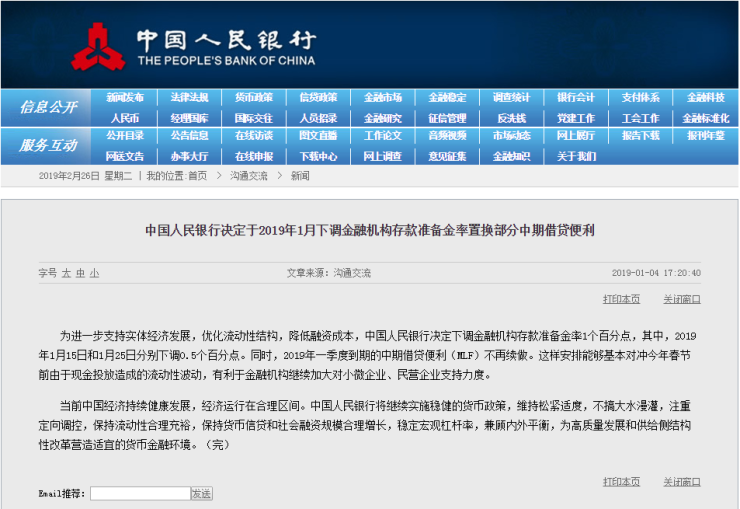Viewport: 740px width, 509px height.
Task: Open the 法律法规 menu item
Action: 189,98
